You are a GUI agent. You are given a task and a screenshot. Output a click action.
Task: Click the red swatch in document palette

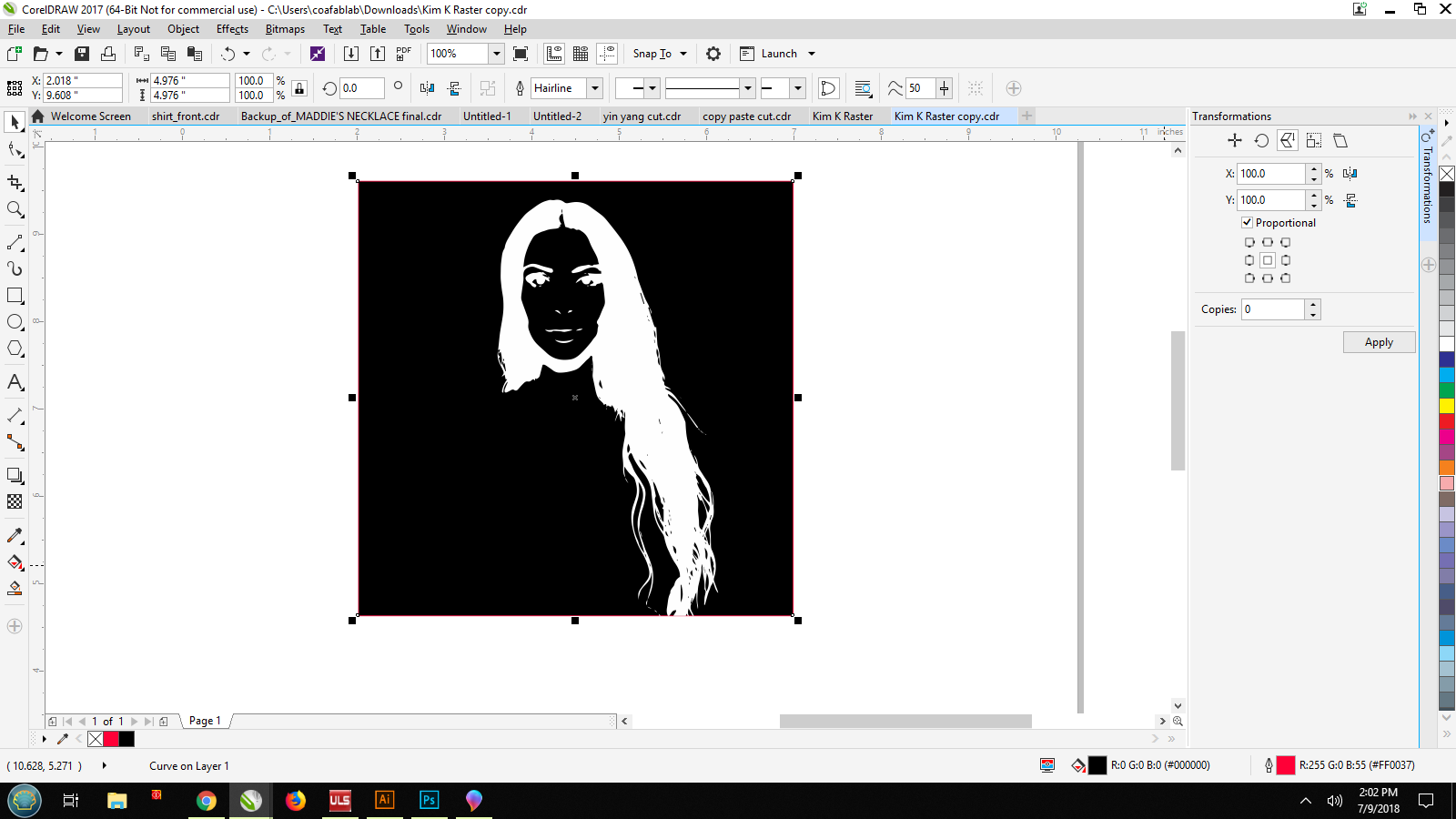(111, 739)
